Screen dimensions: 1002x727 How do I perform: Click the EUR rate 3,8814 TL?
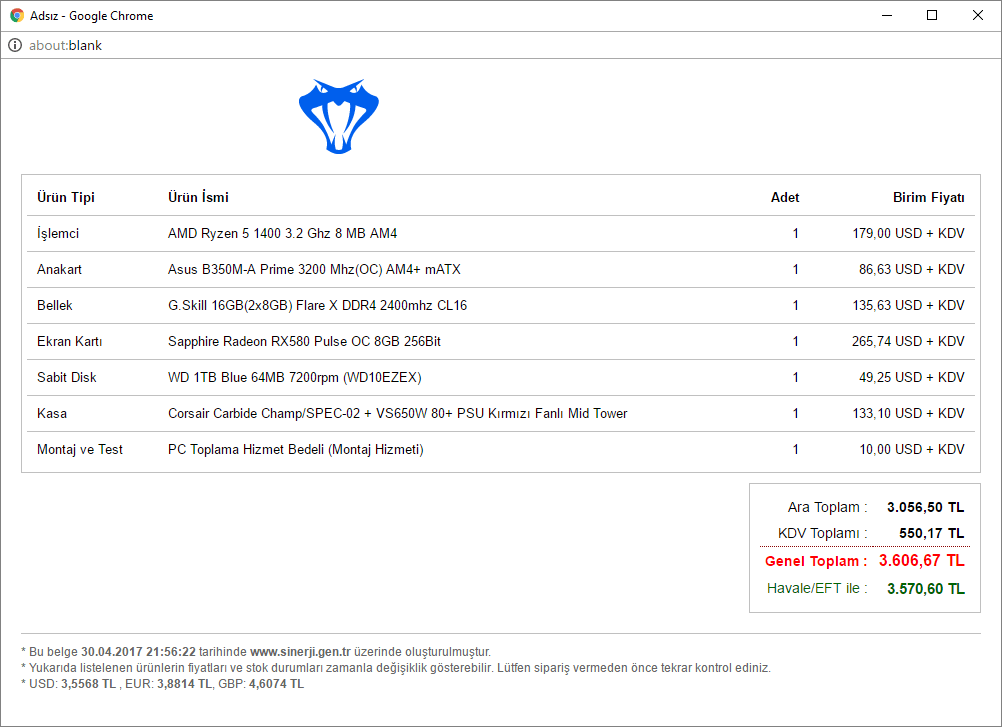(185, 684)
